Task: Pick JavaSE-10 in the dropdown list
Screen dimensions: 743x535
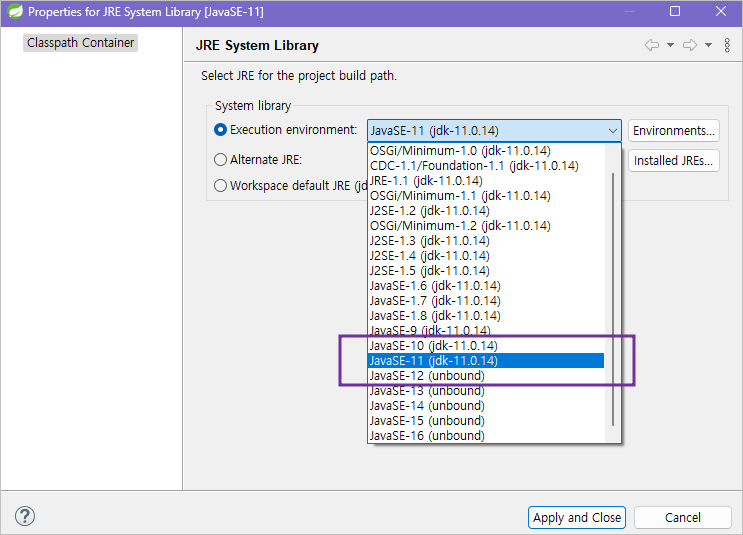Action: 486,346
